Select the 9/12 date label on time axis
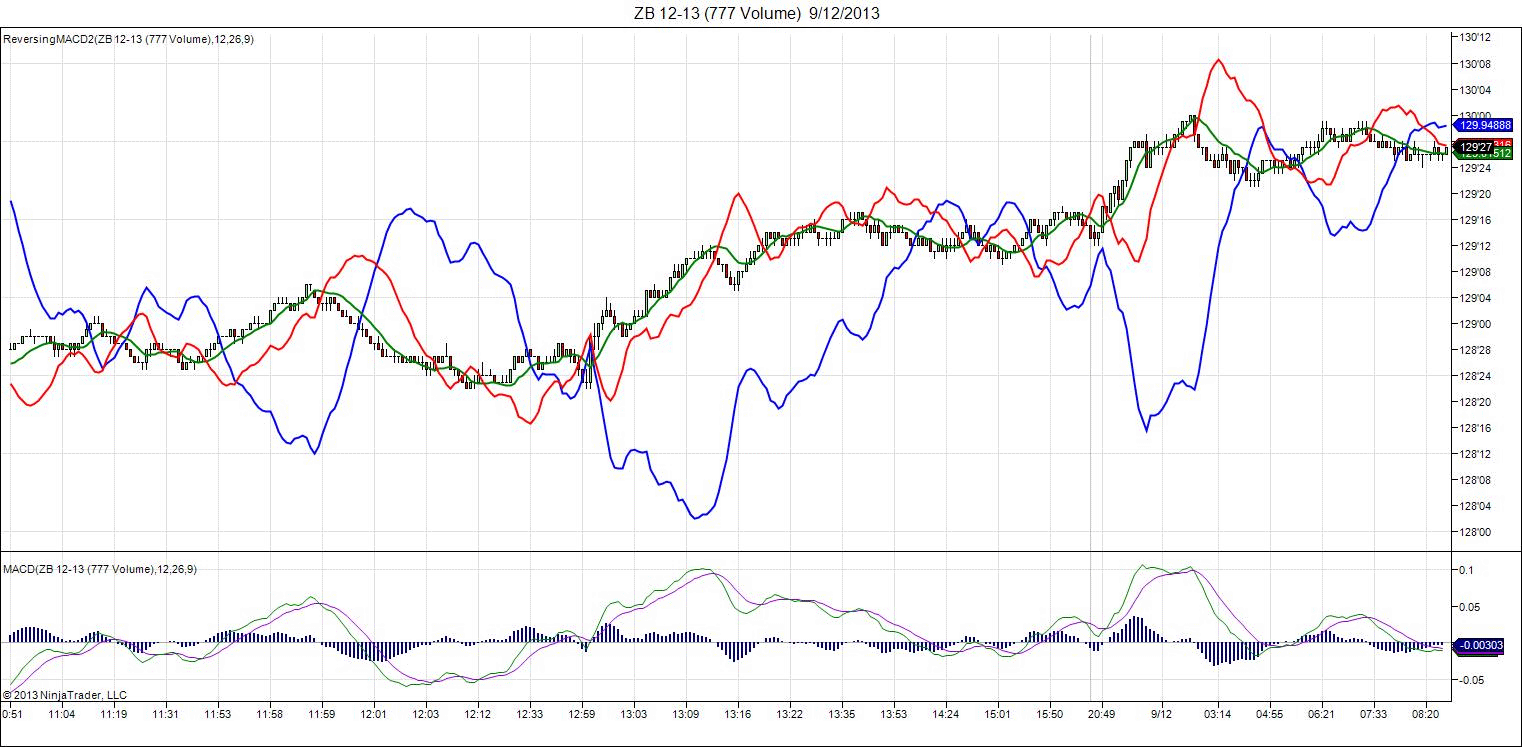This screenshot has width=1522, height=747. [1161, 714]
